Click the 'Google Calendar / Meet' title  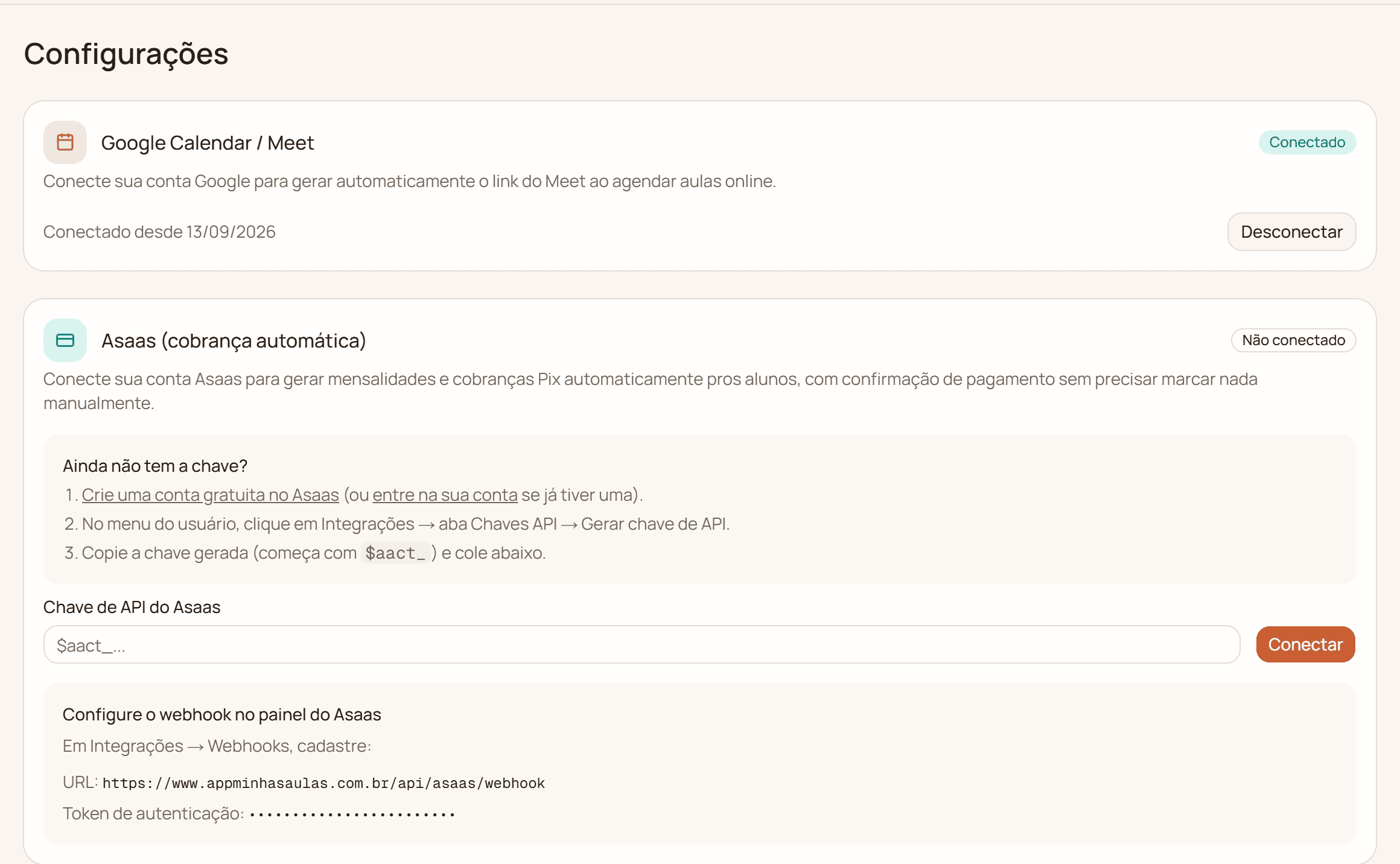[x=208, y=143]
